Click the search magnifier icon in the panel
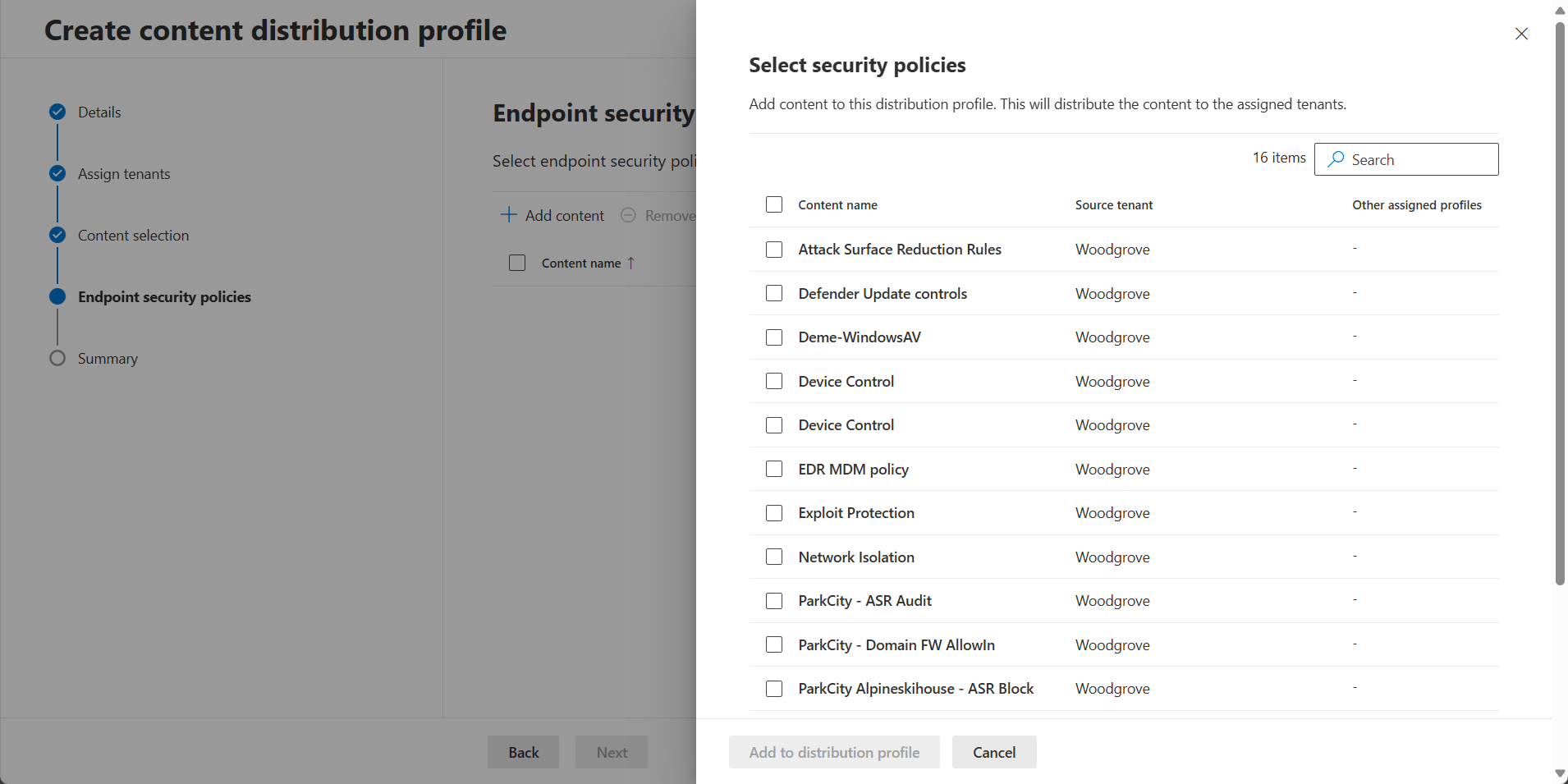1568x784 pixels. [1334, 159]
